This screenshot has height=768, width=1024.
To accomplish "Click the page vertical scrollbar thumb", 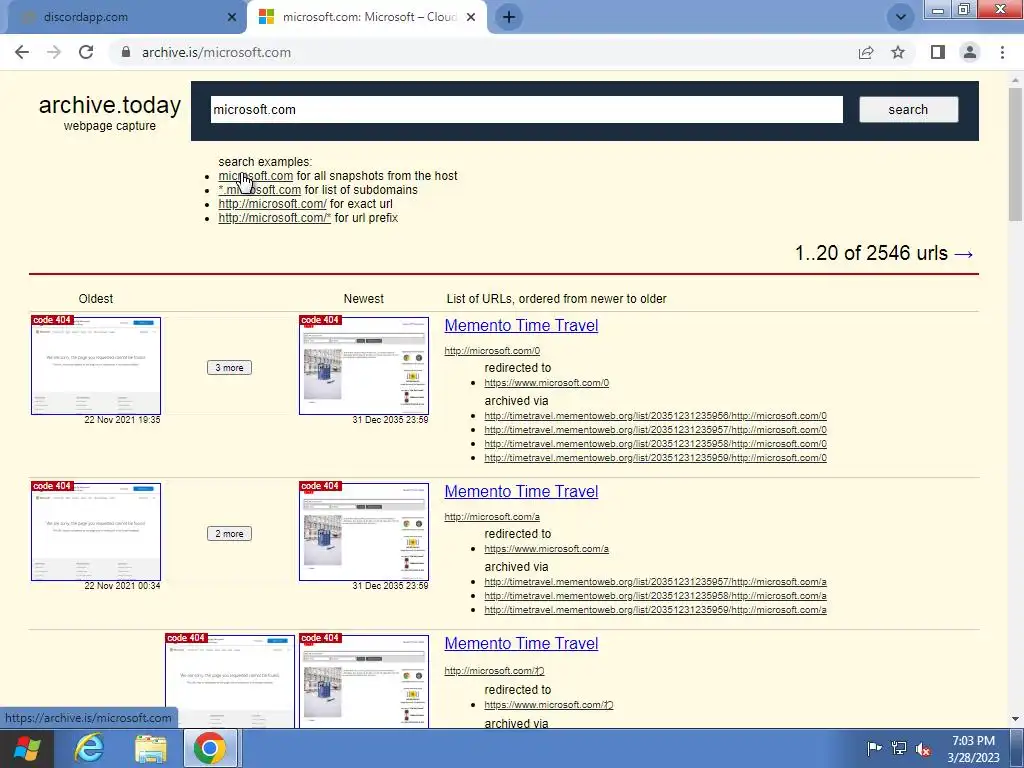I will (x=1016, y=154).
